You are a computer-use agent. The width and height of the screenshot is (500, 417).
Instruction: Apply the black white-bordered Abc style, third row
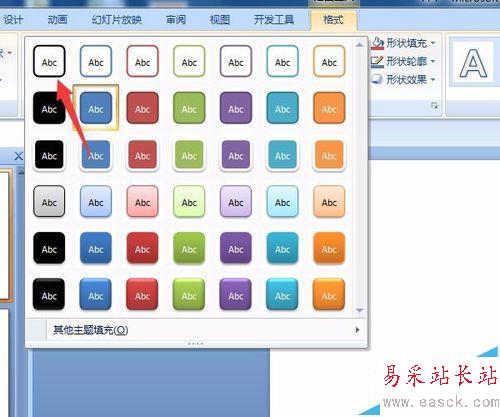pos(49,155)
